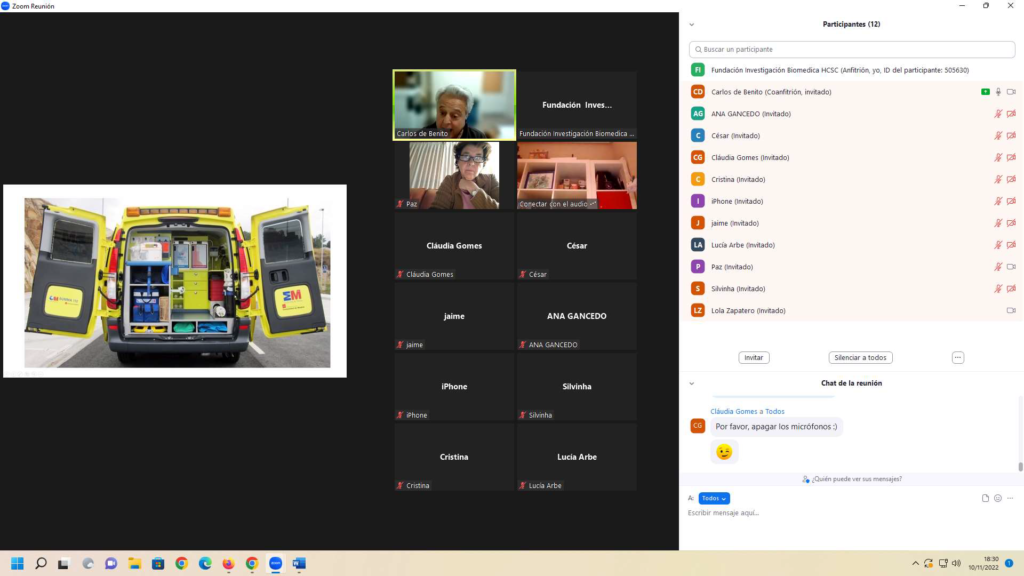Click Silvinha's camera-off icon
The width and height of the screenshot is (1024, 576).
coord(1011,289)
